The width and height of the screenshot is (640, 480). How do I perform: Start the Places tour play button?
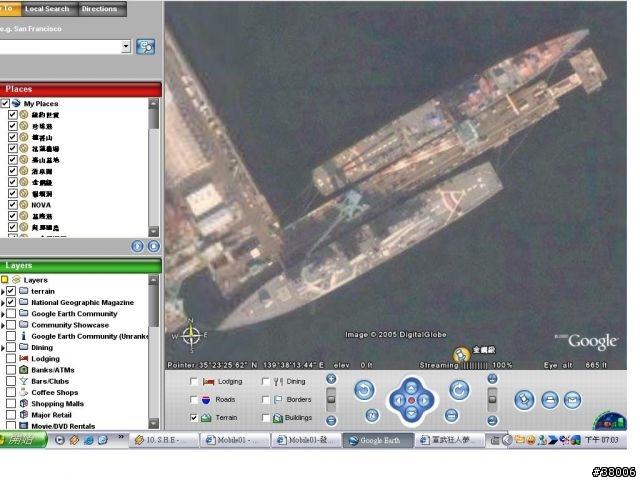coord(138,246)
